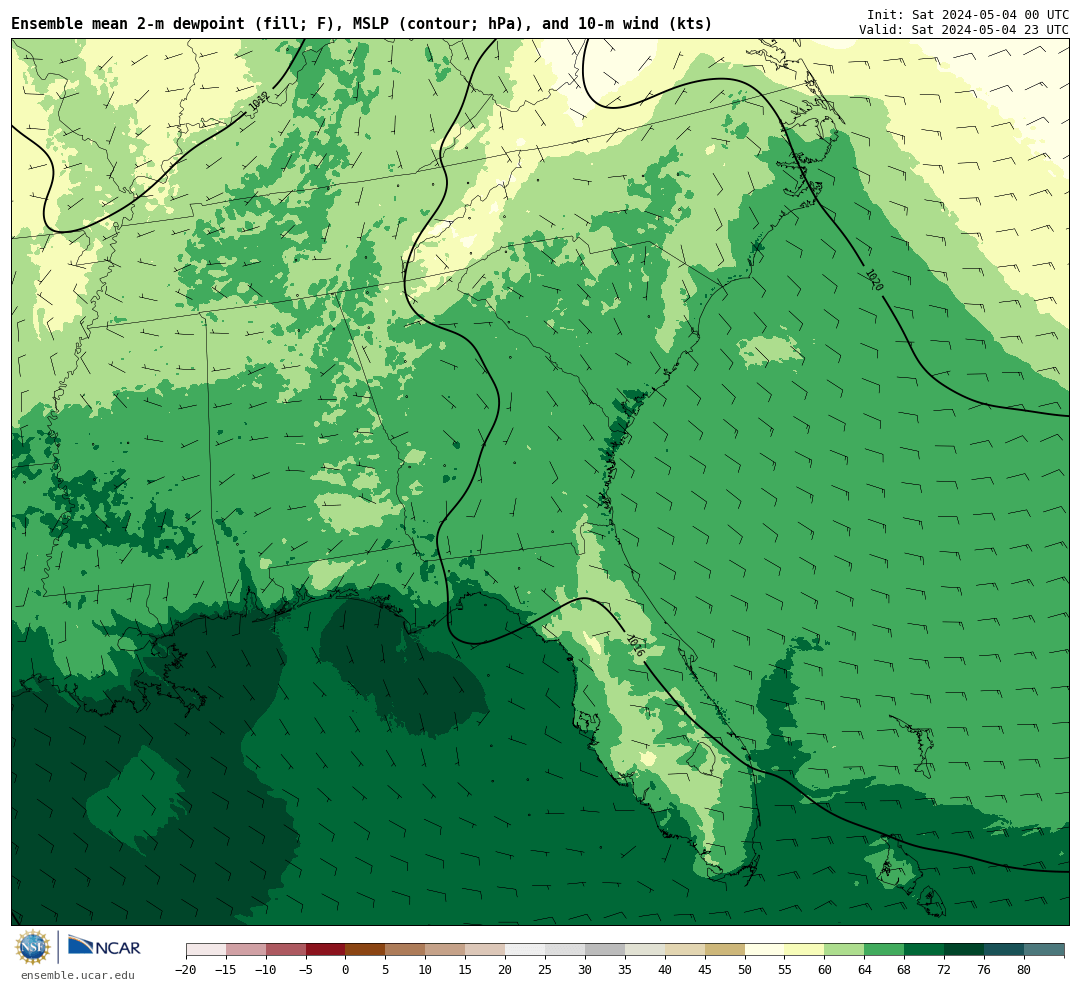
Task: Select the 68 to 72 dark green swatch
Action: (x=925, y=950)
